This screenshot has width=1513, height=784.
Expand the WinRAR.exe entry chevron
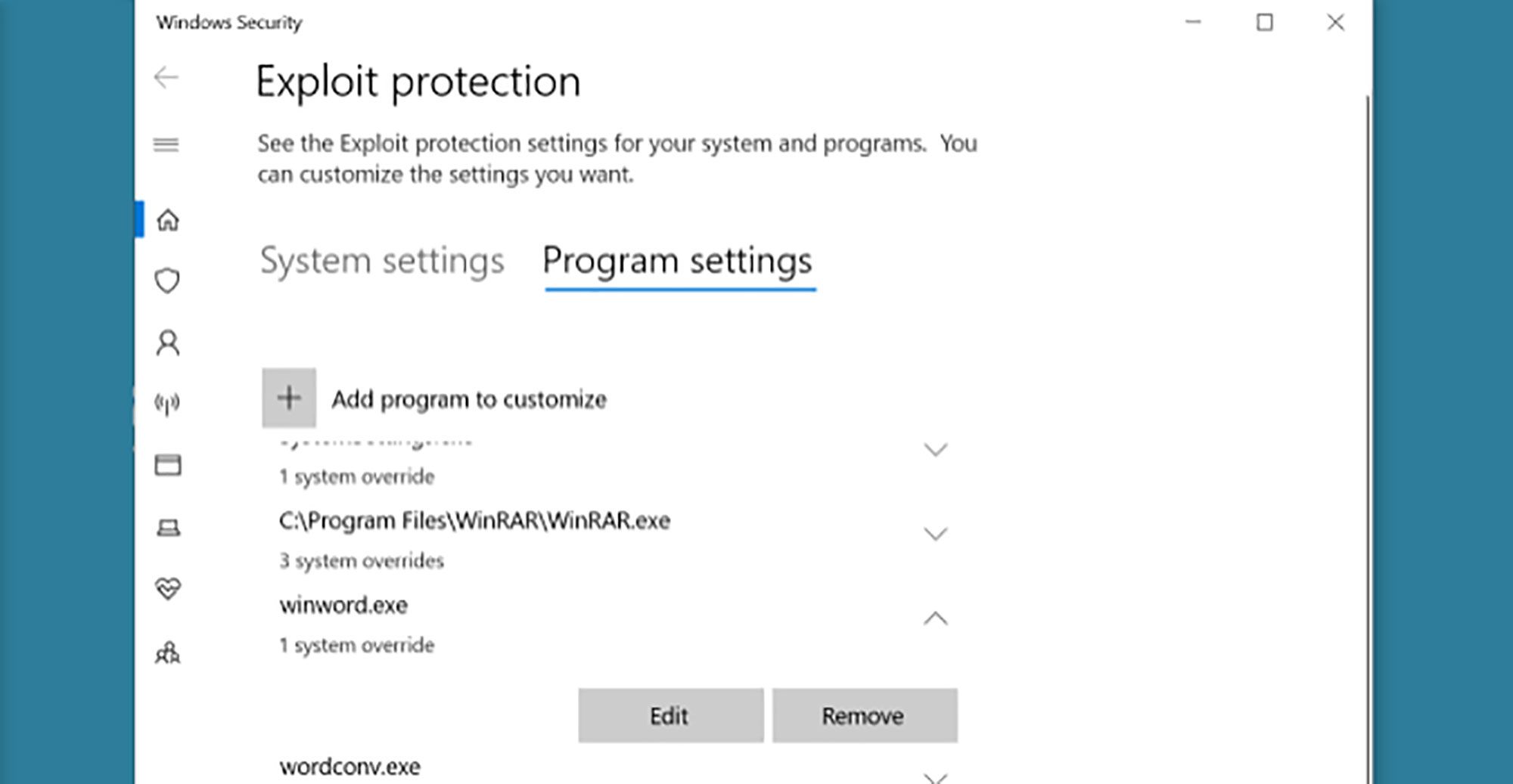tap(936, 535)
